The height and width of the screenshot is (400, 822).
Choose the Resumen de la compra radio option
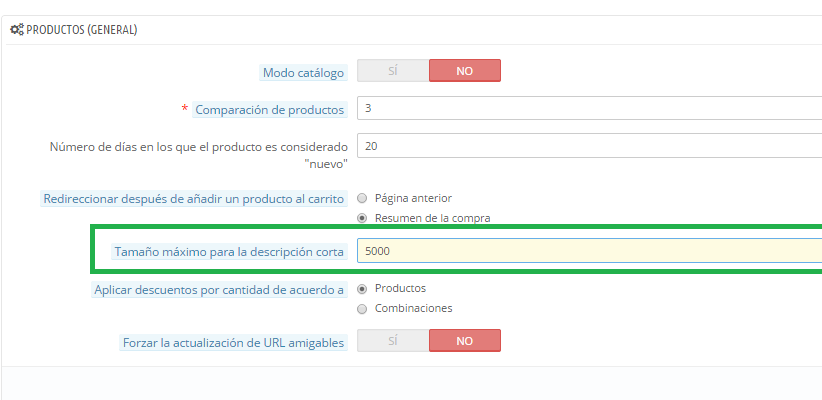(362, 217)
